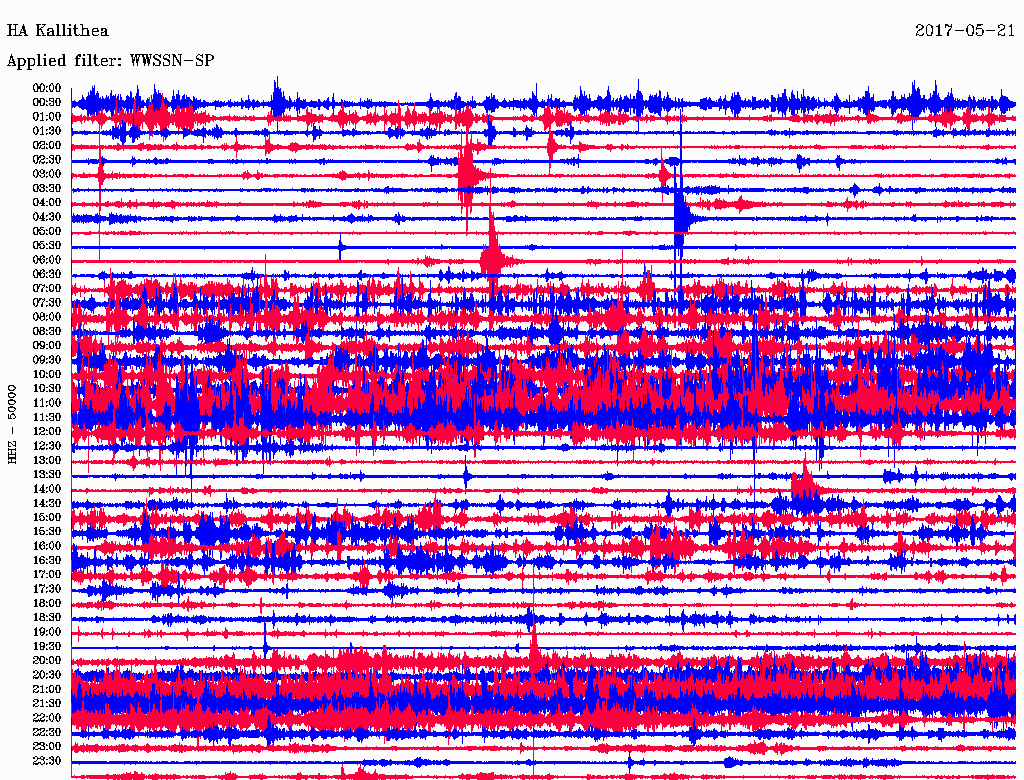
Task: Click the "11:30" time label
Action: point(47,417)
